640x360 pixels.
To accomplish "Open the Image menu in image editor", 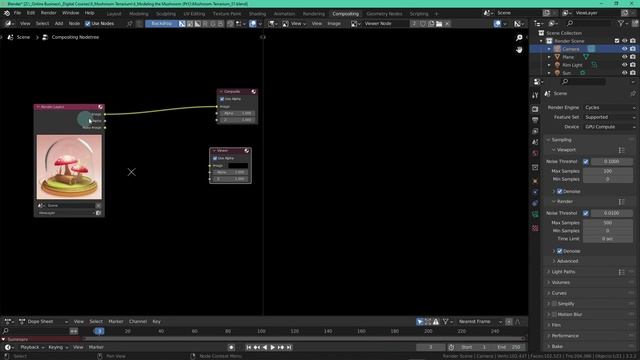I will point(334,24).
